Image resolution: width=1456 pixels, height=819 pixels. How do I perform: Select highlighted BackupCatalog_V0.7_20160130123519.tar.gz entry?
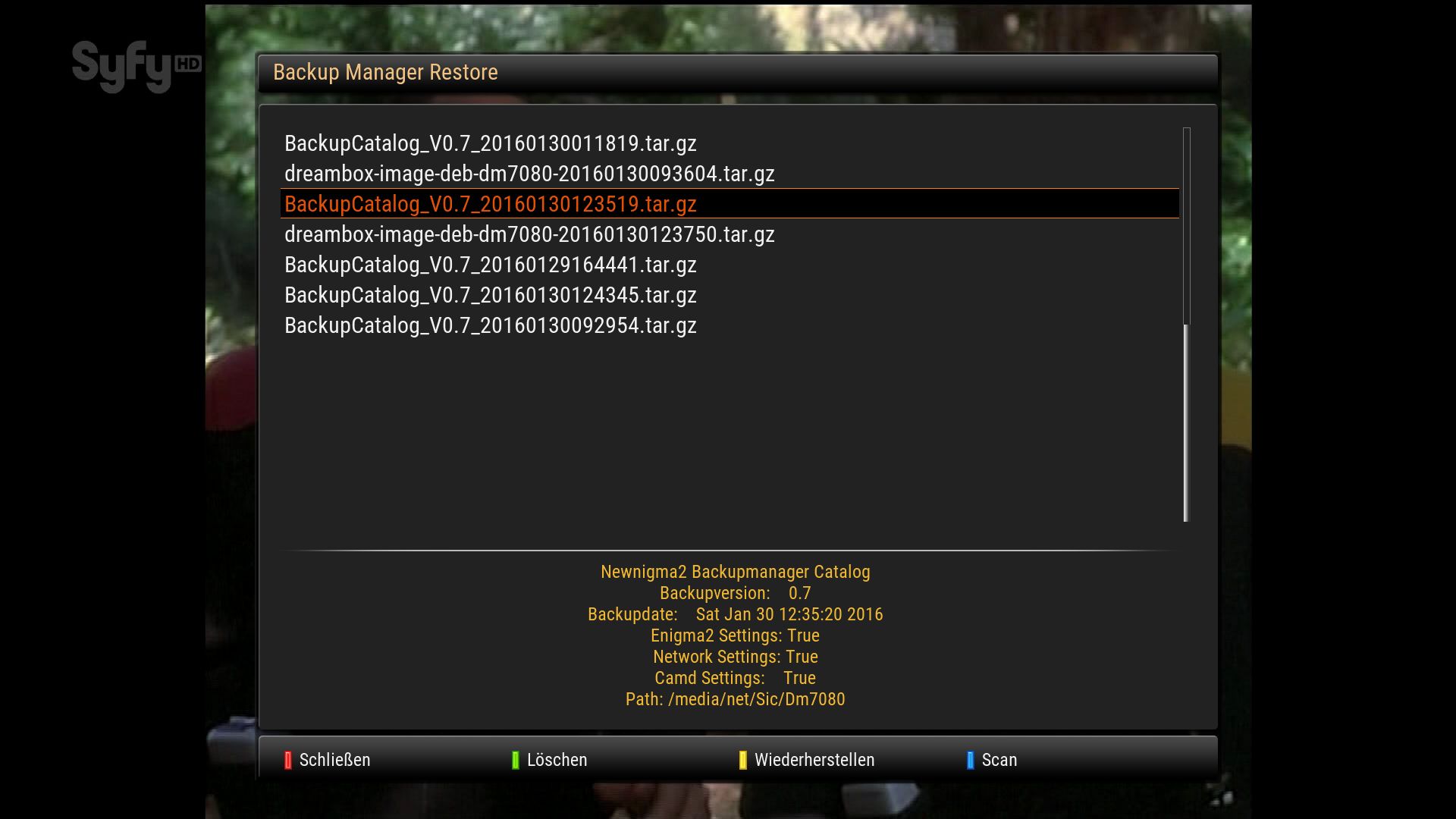point(730,204)
